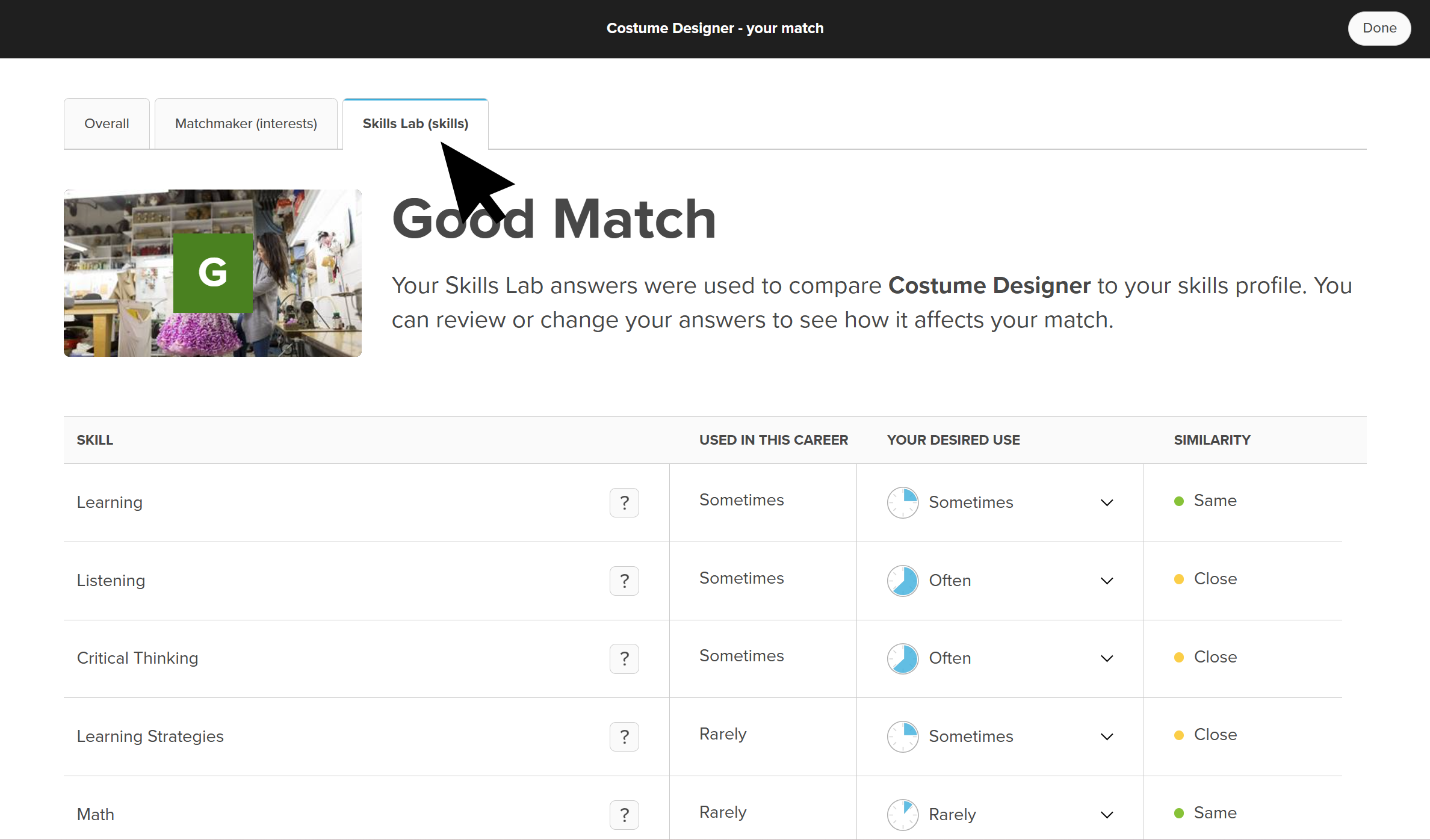Click the green G match grade badge
Image resolution: width=1430 pixels, height=840 pixels.
[x=212, y=273]
